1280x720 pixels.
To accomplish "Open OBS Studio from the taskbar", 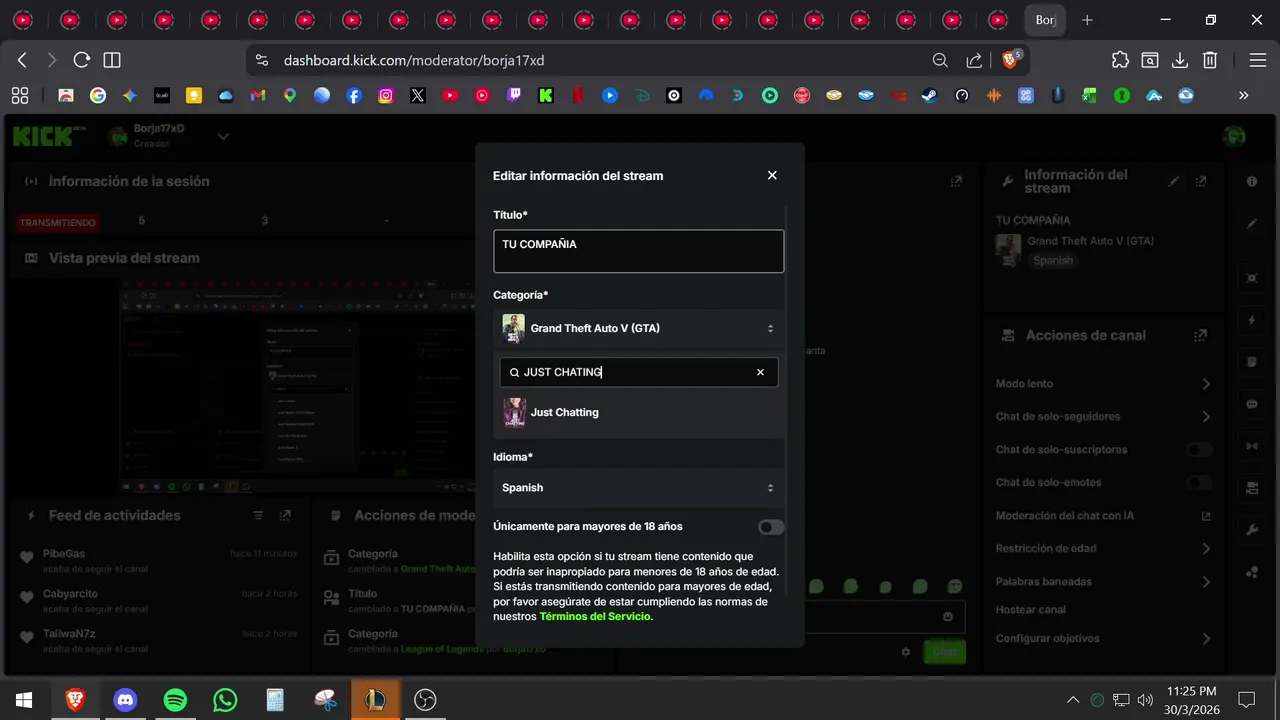I will pyautogui.click(x=425, y=699).
